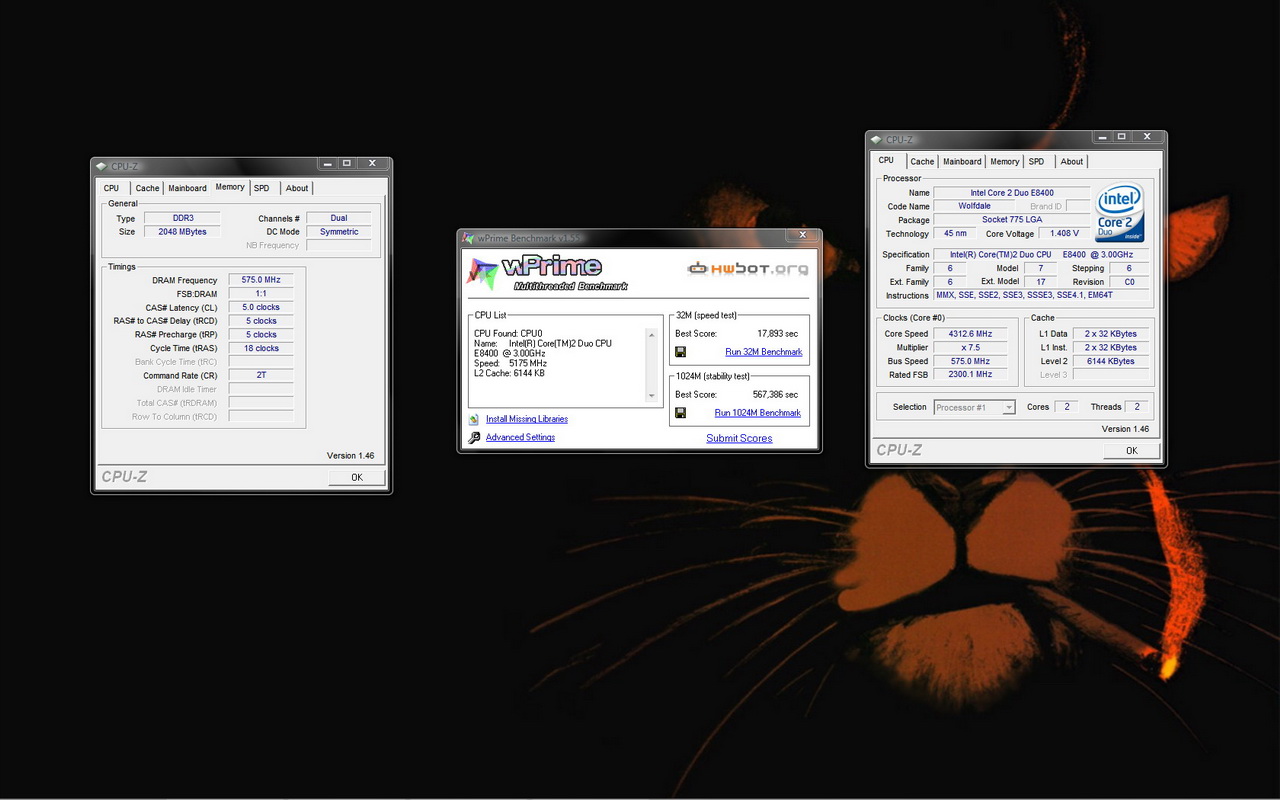Open Cache tab in right CPU-Z window
The width and height of the screenshot is (1280, 800).
[922, 161]
